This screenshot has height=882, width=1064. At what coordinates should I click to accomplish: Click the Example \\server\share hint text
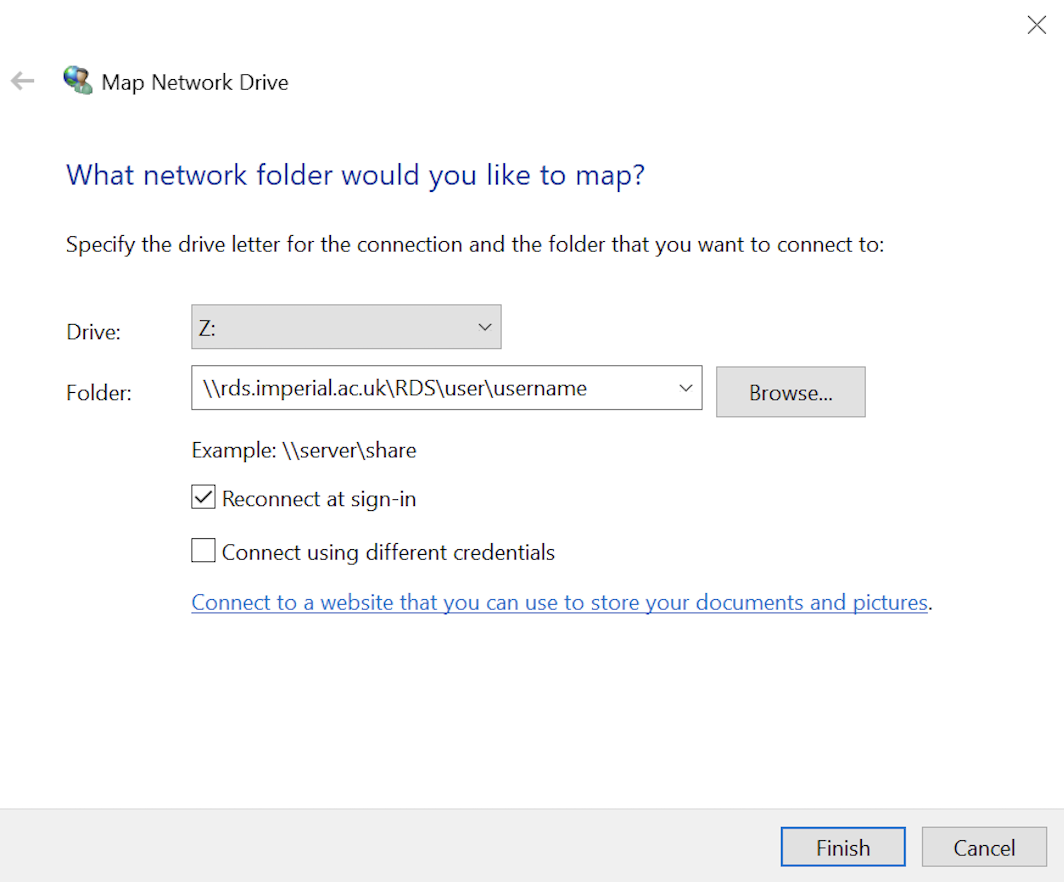(x=304, y=450)
